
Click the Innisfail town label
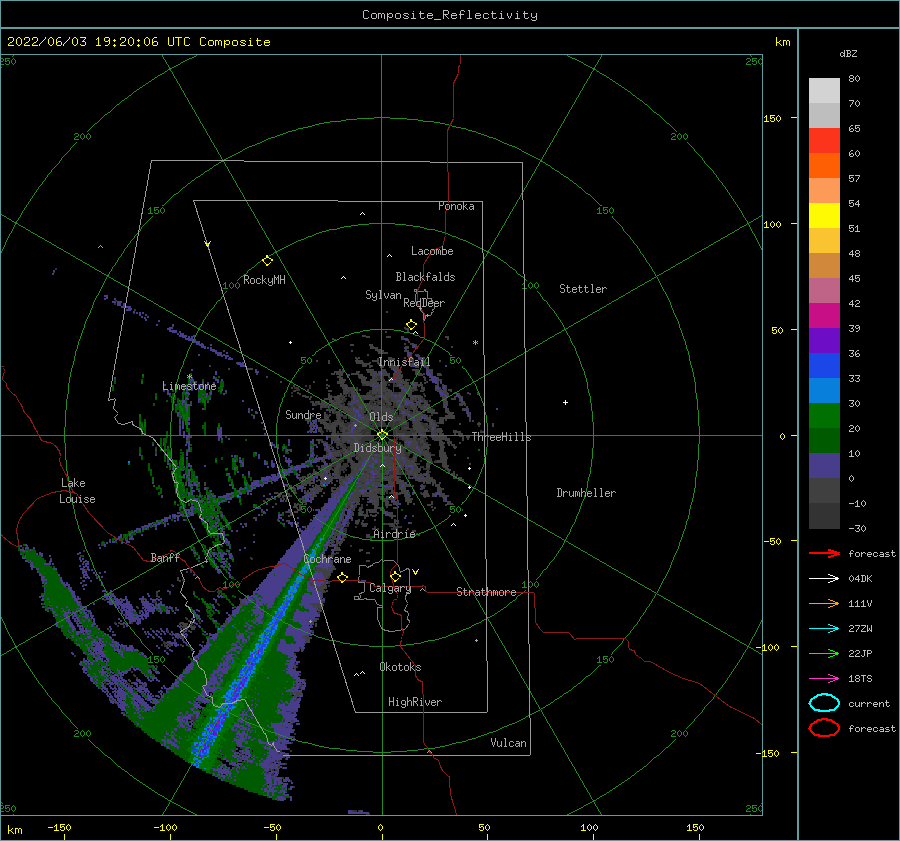(x=404, y=362)
